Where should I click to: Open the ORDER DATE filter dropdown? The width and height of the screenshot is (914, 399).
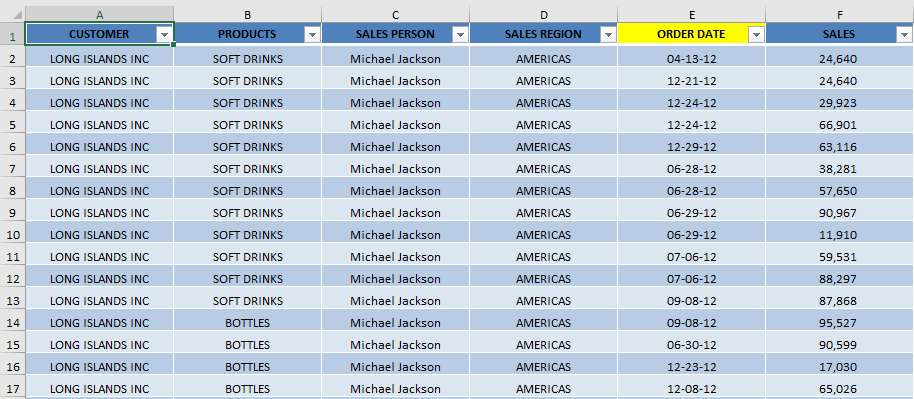click(x=757, y=35)
